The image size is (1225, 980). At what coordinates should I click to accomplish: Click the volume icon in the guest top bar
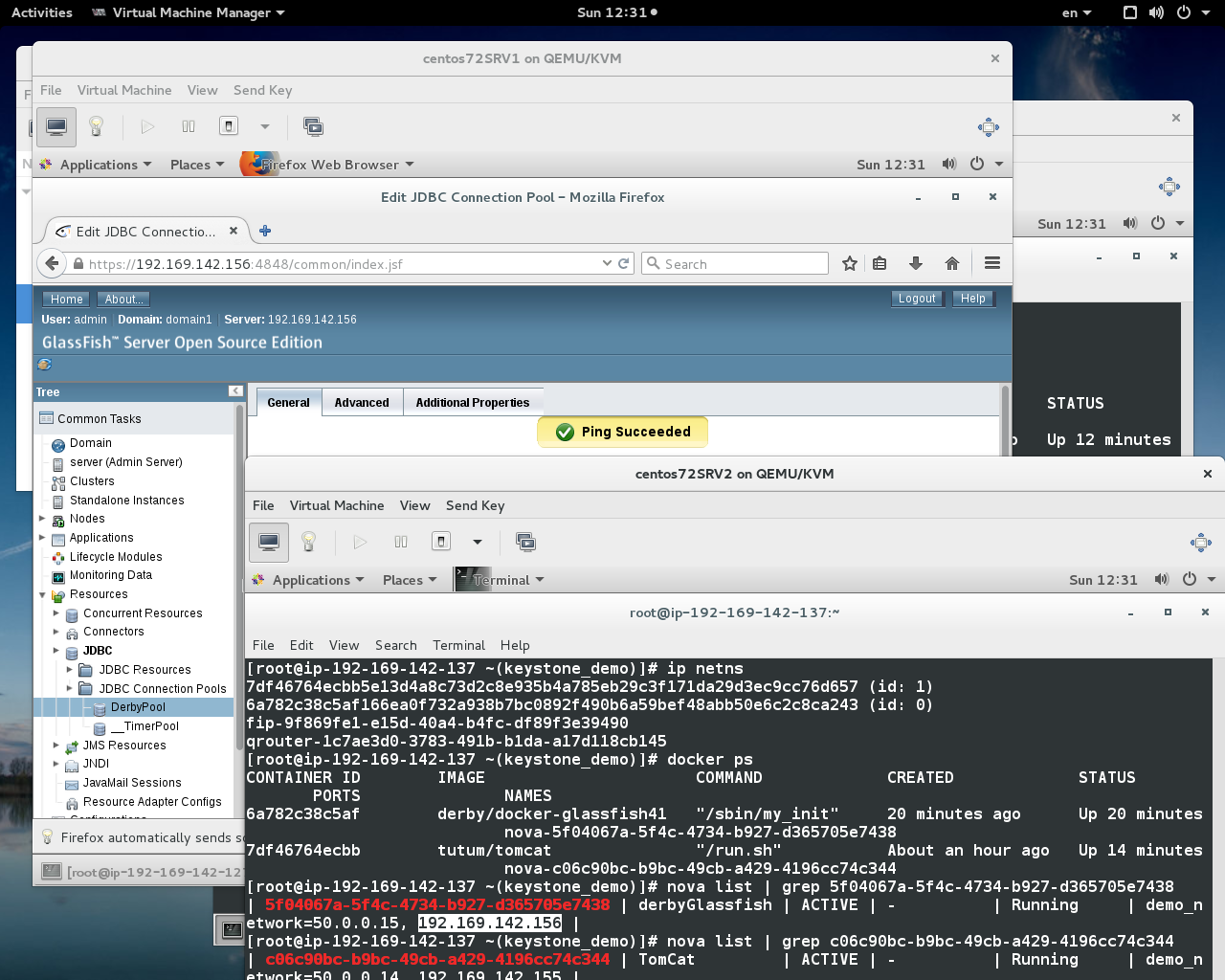click(948, 164)
